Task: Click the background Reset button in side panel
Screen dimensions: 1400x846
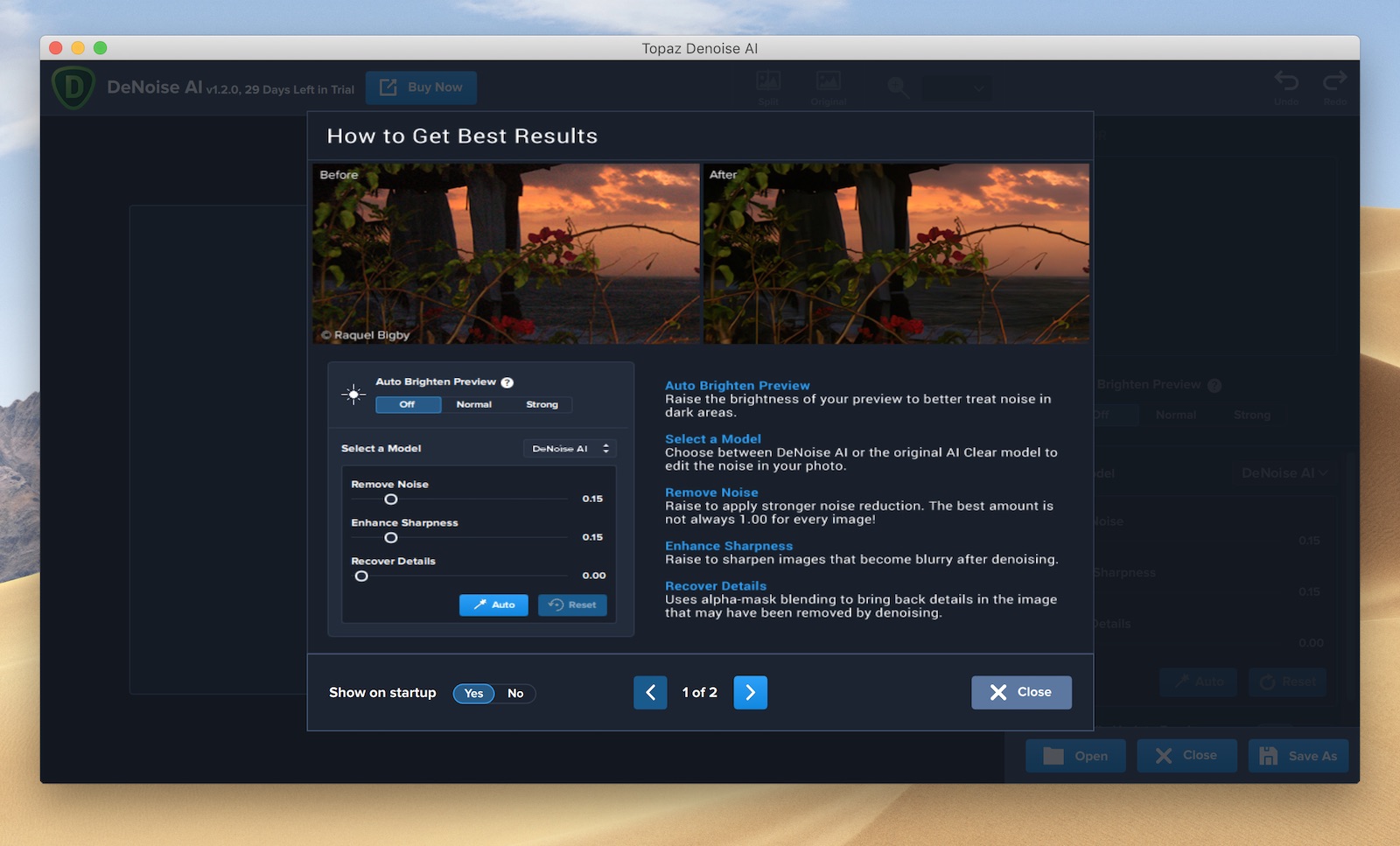Action: [x=1288, y=682]
